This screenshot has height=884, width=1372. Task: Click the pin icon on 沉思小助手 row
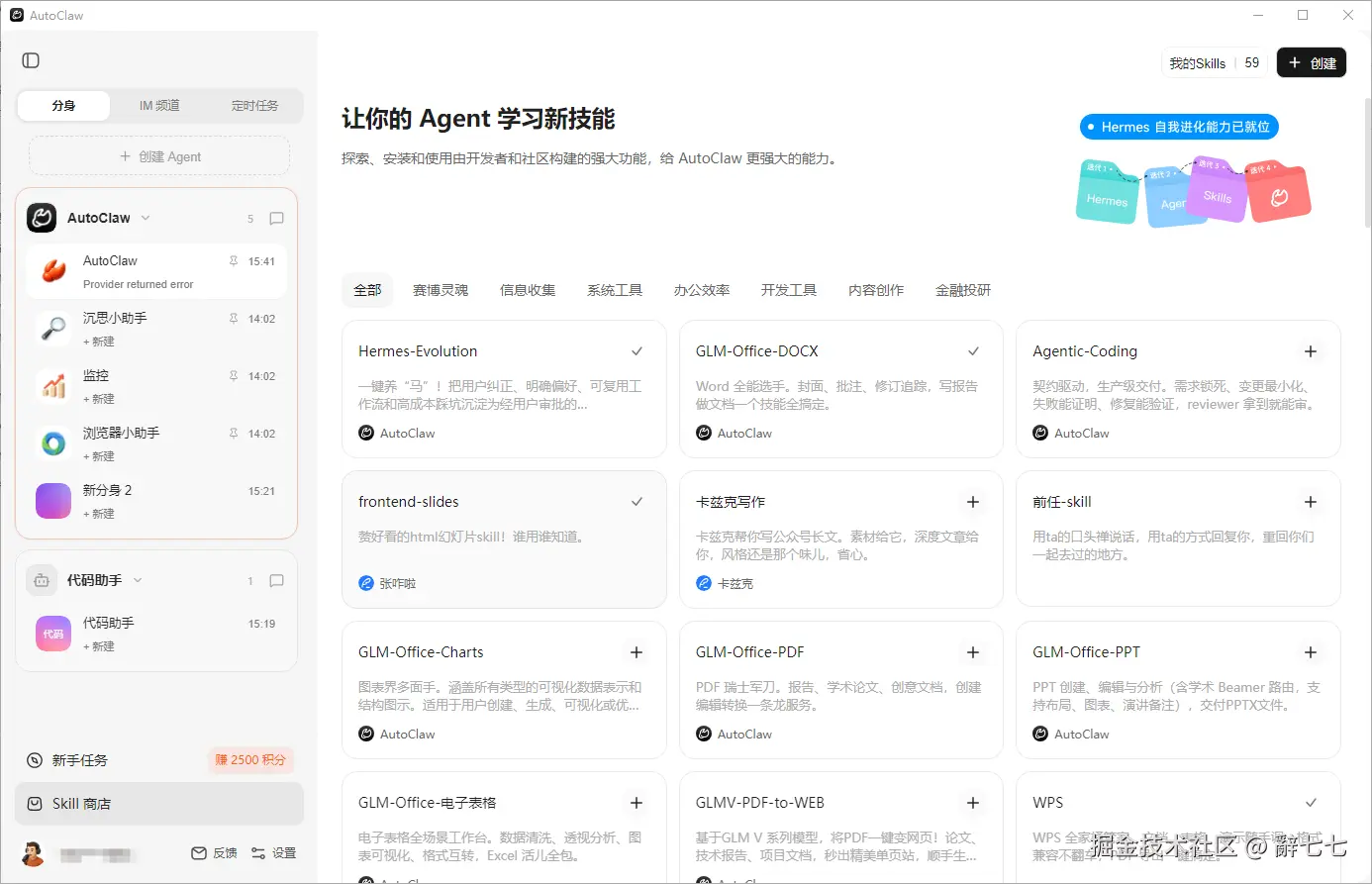click(234, 319)
